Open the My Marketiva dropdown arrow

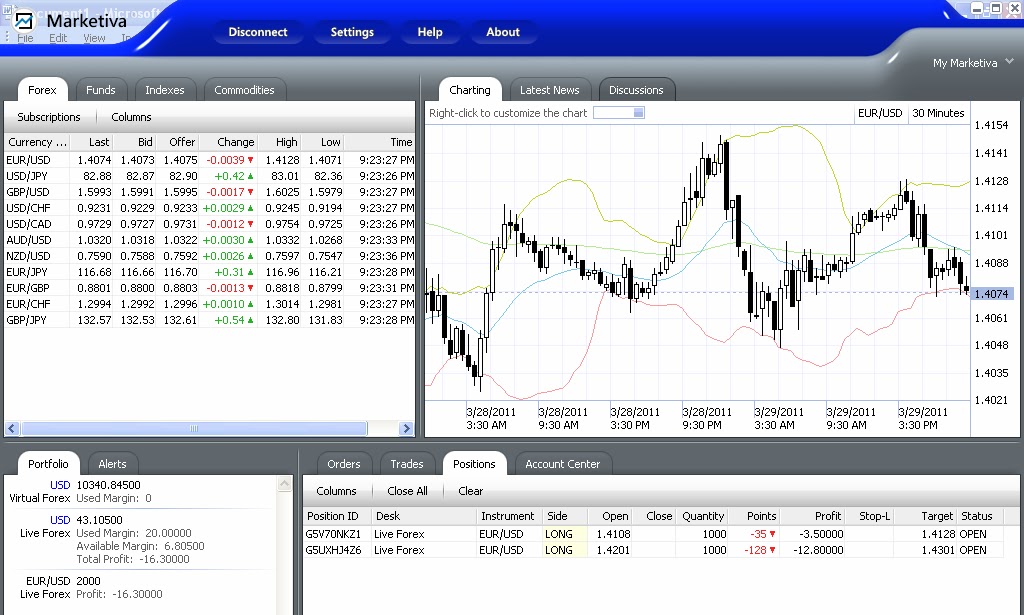coord(1009,61)
